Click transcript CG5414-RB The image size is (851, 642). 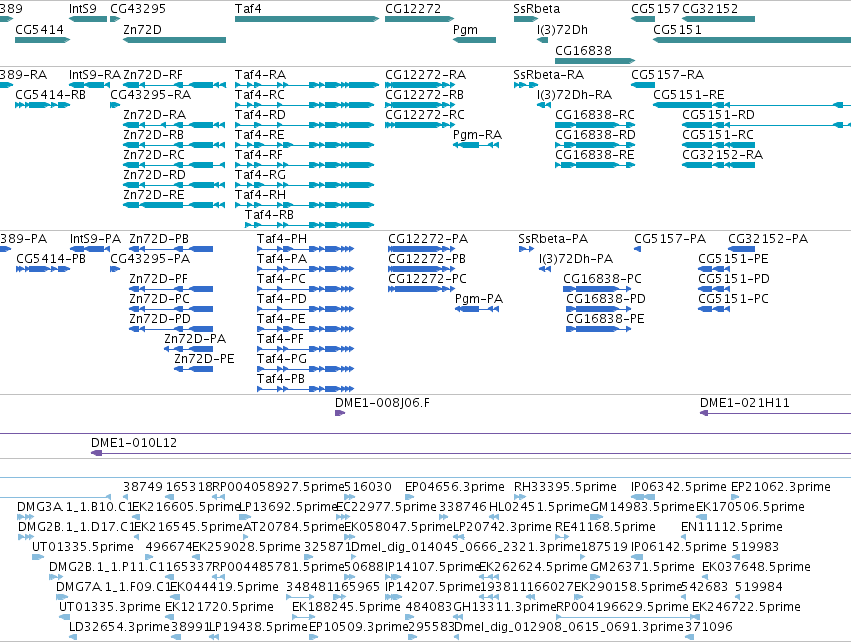click(x=42, y=105)
